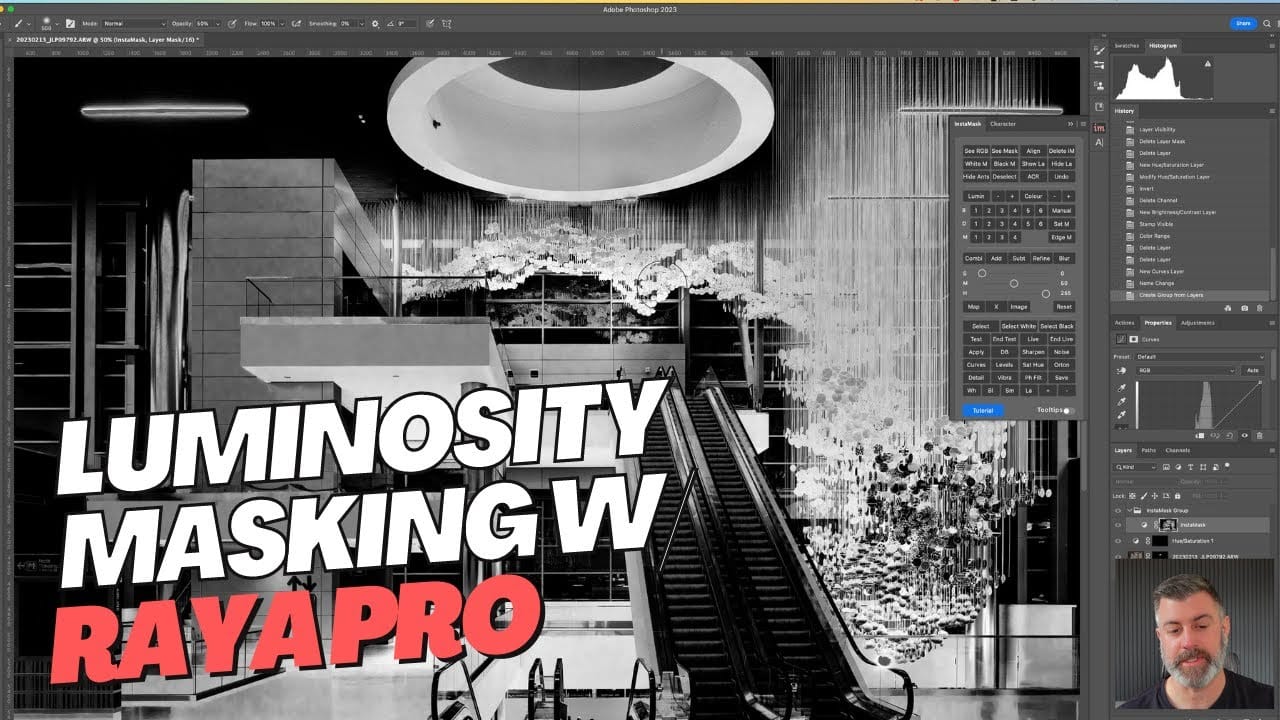1280x720 pixels.
Task: Click the lock all padlock icon
Action: click(1178, 496)
